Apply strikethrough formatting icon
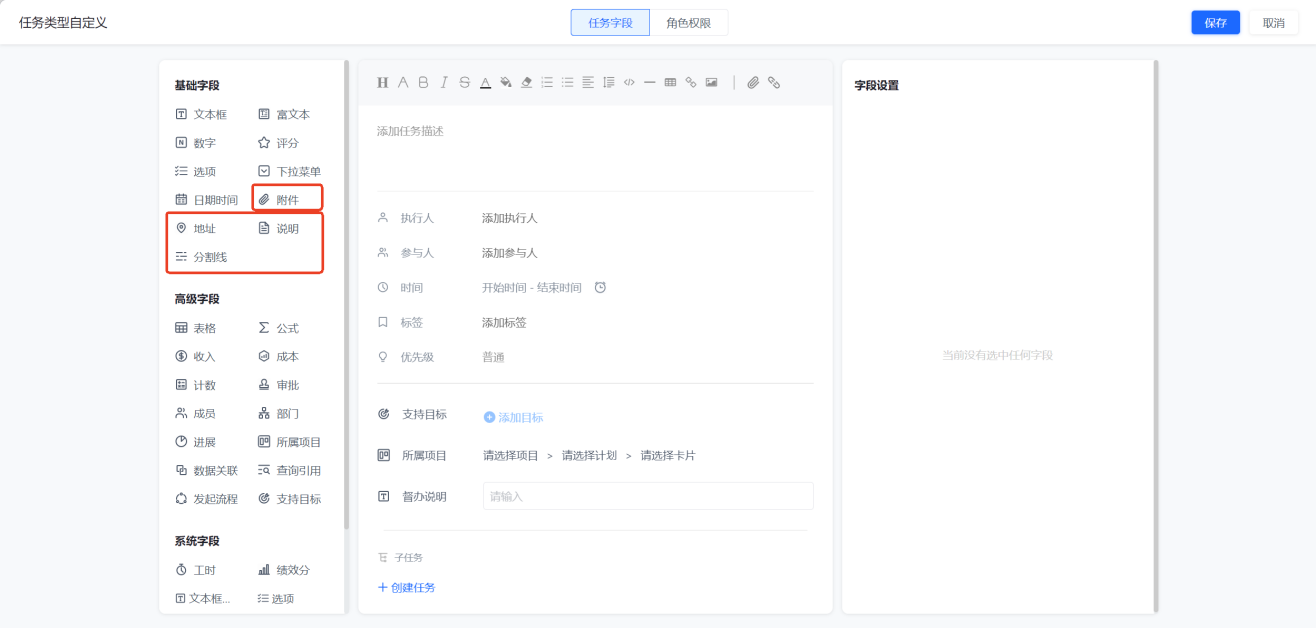 464,83
